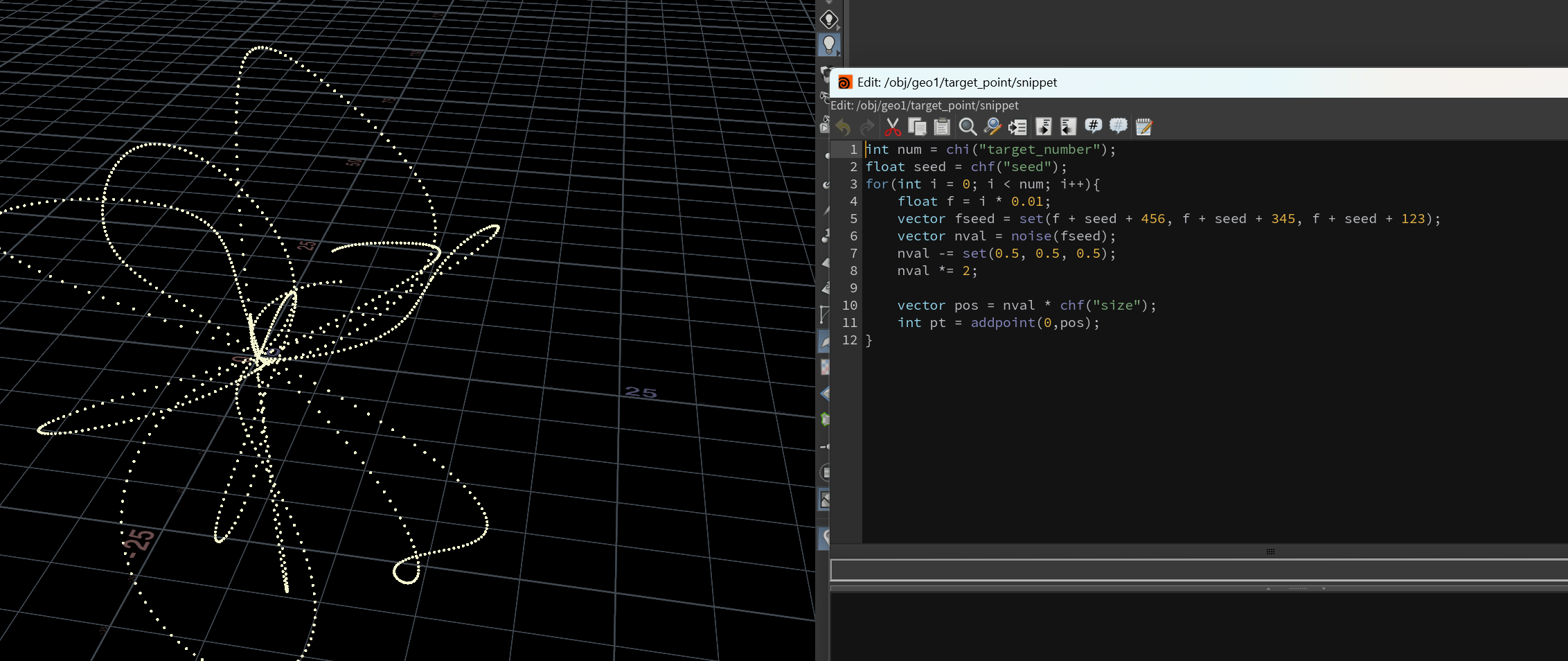Click the string "seed" inside chf on line 2
This screenshot has height=661, width=1568.
pos(1027,167)
